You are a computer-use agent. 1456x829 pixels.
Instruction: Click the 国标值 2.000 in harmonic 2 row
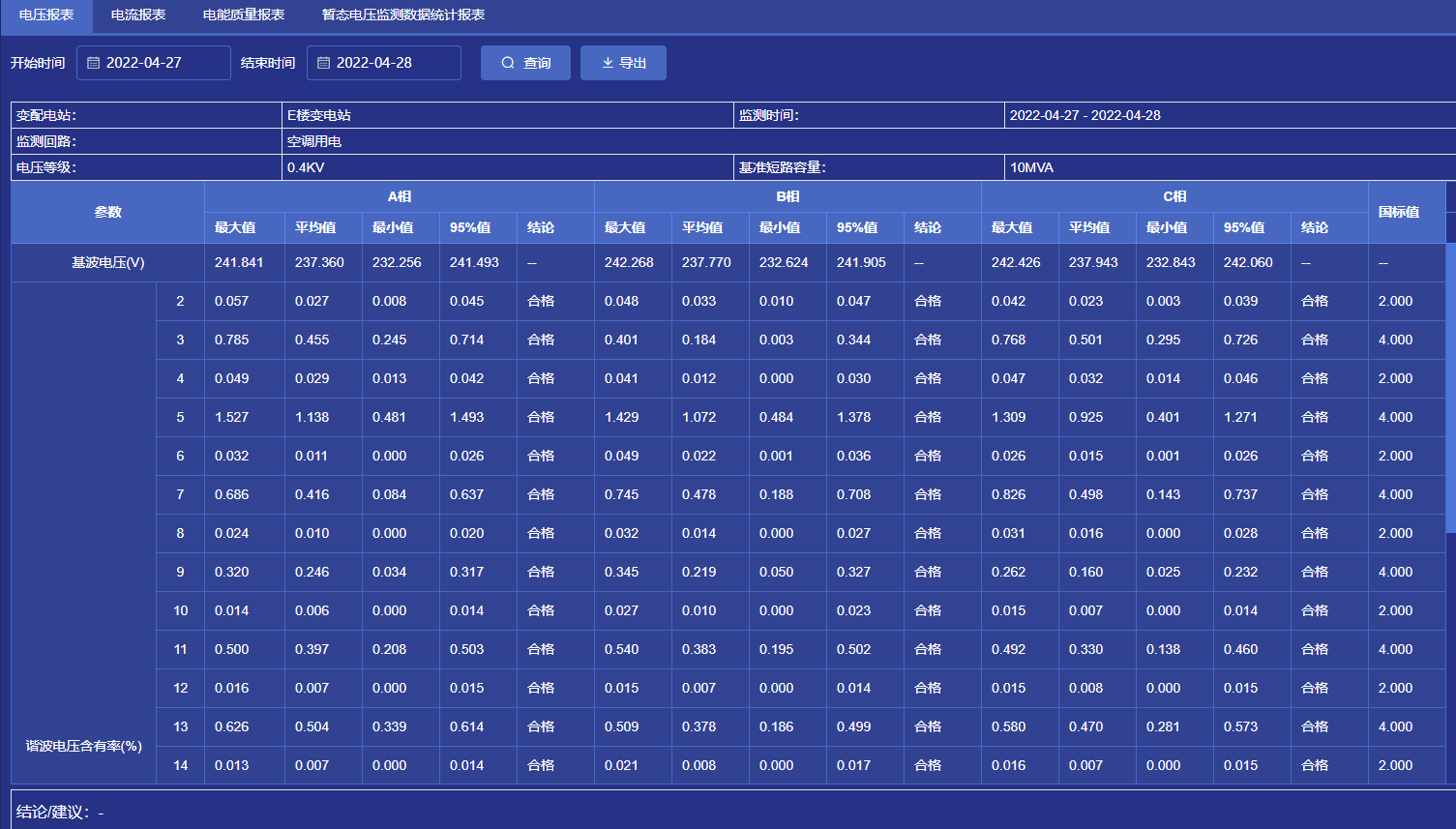pos(1396,301)
